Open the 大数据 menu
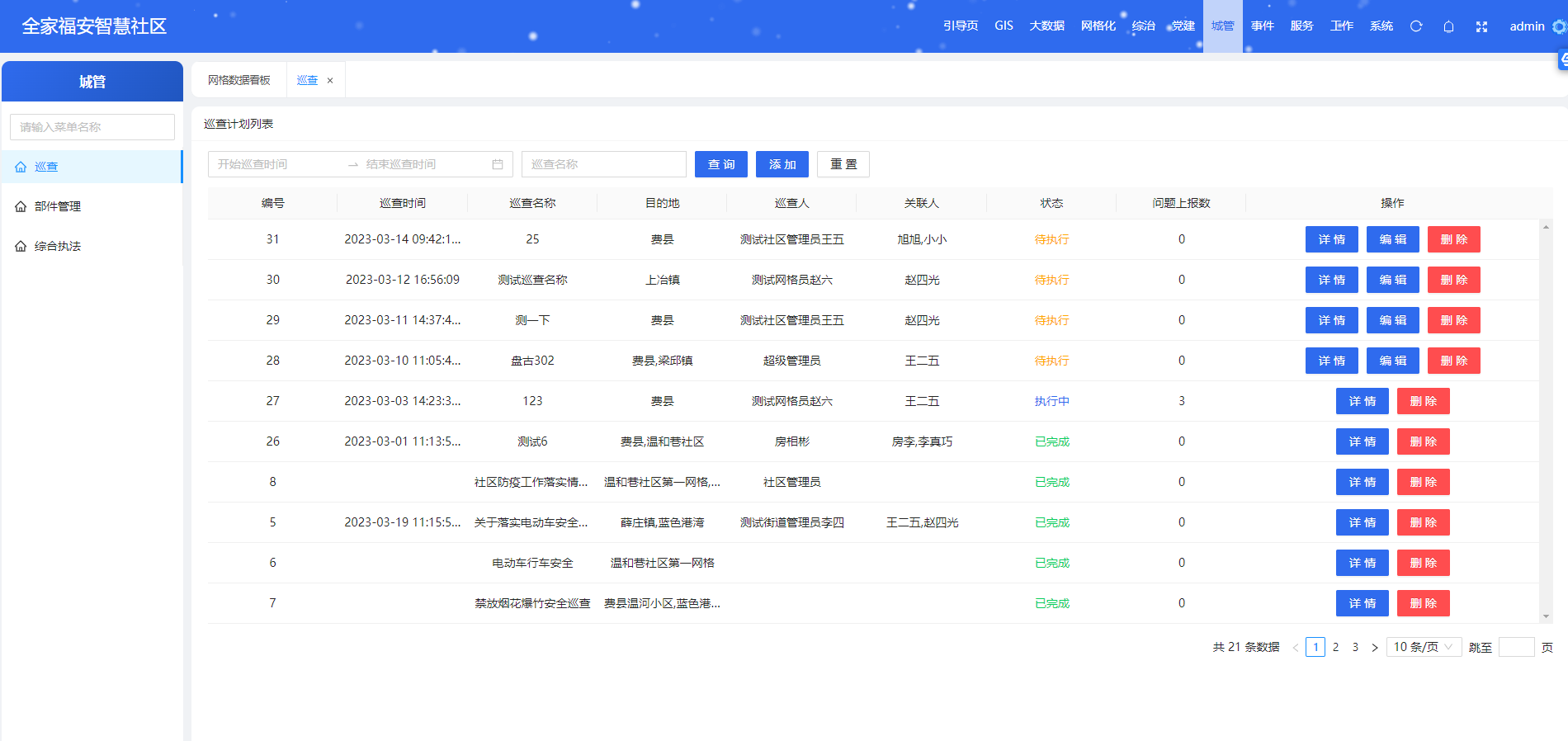 (1046, 26)
